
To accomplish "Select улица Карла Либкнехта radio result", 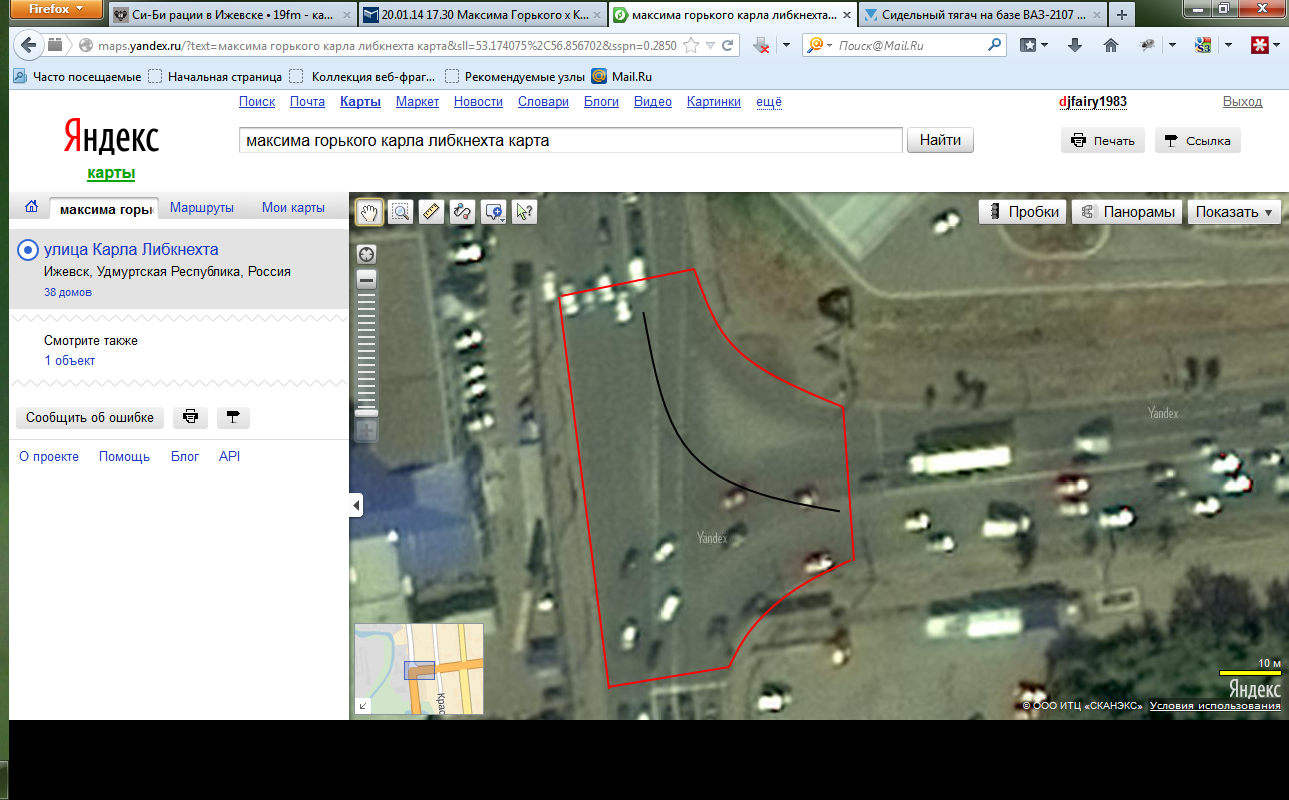I will 28,250.
